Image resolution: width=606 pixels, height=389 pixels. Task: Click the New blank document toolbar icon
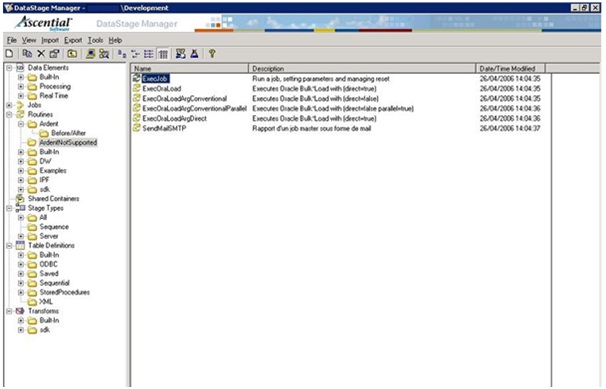pyautogui.click(x=10, y=54)
